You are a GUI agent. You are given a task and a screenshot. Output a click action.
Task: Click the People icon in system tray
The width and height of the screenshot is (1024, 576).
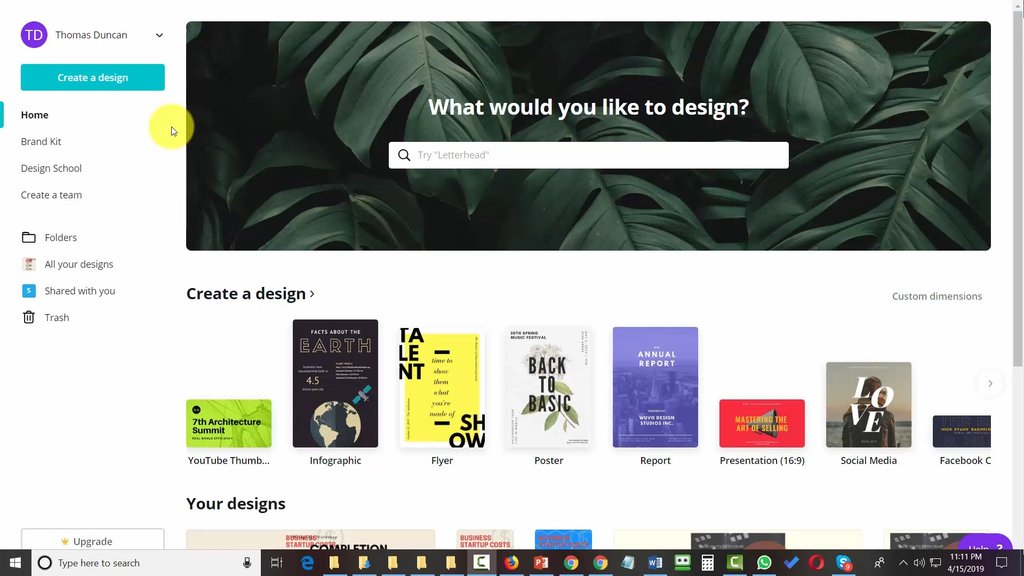(879, 563)
